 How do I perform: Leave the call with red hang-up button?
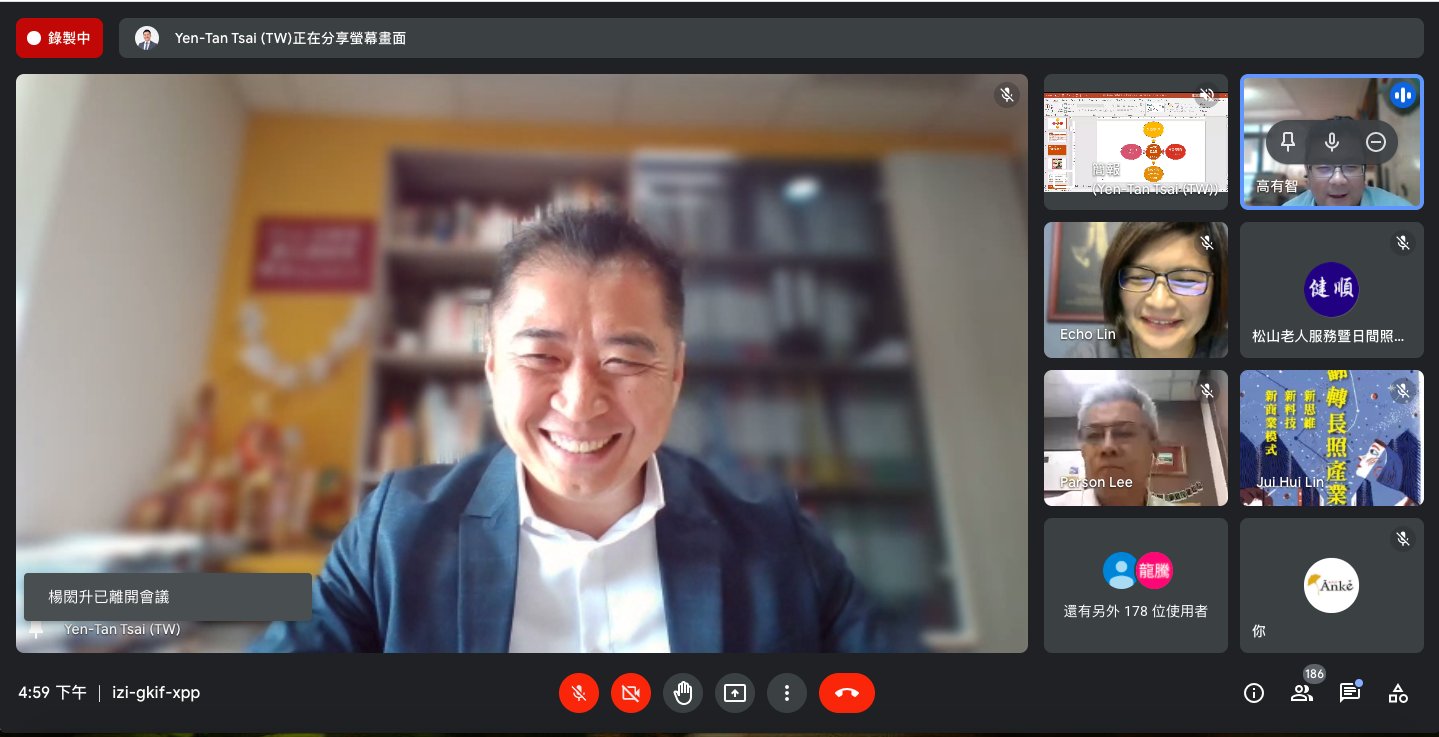(847, 693)
